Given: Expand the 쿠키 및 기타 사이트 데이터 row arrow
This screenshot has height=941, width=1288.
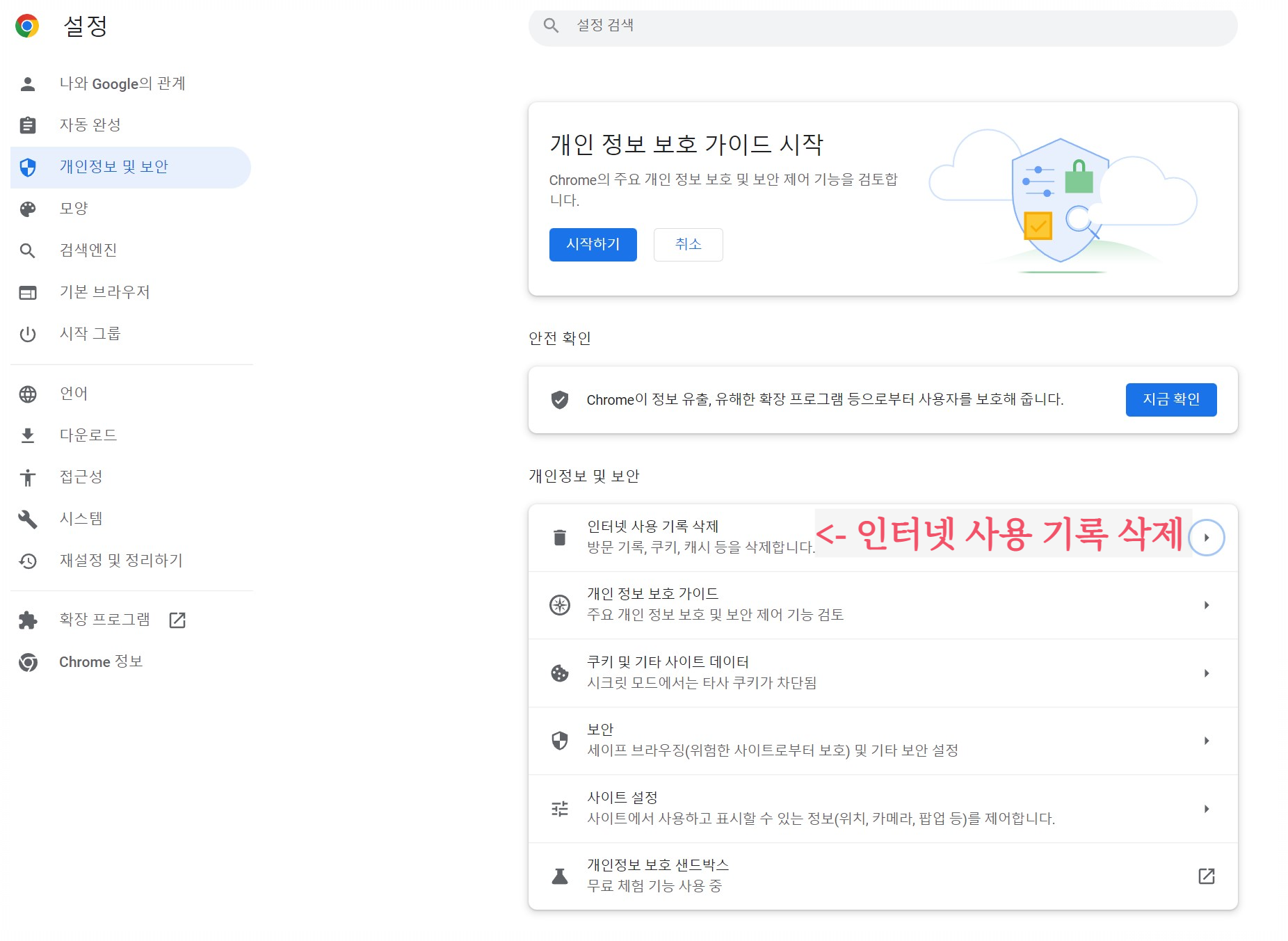Looking at the screenshot, I should [1207, 673].
